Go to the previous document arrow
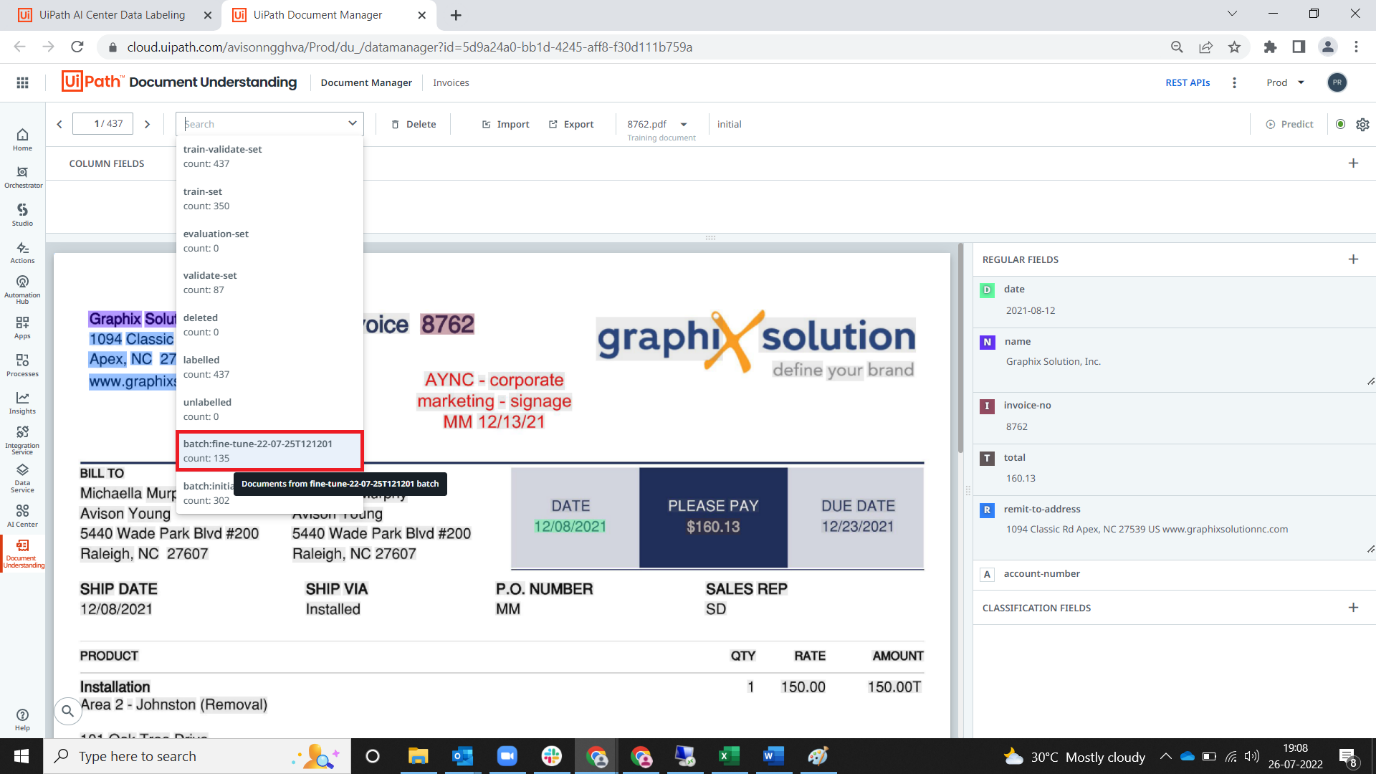 [x=60, y=124]
